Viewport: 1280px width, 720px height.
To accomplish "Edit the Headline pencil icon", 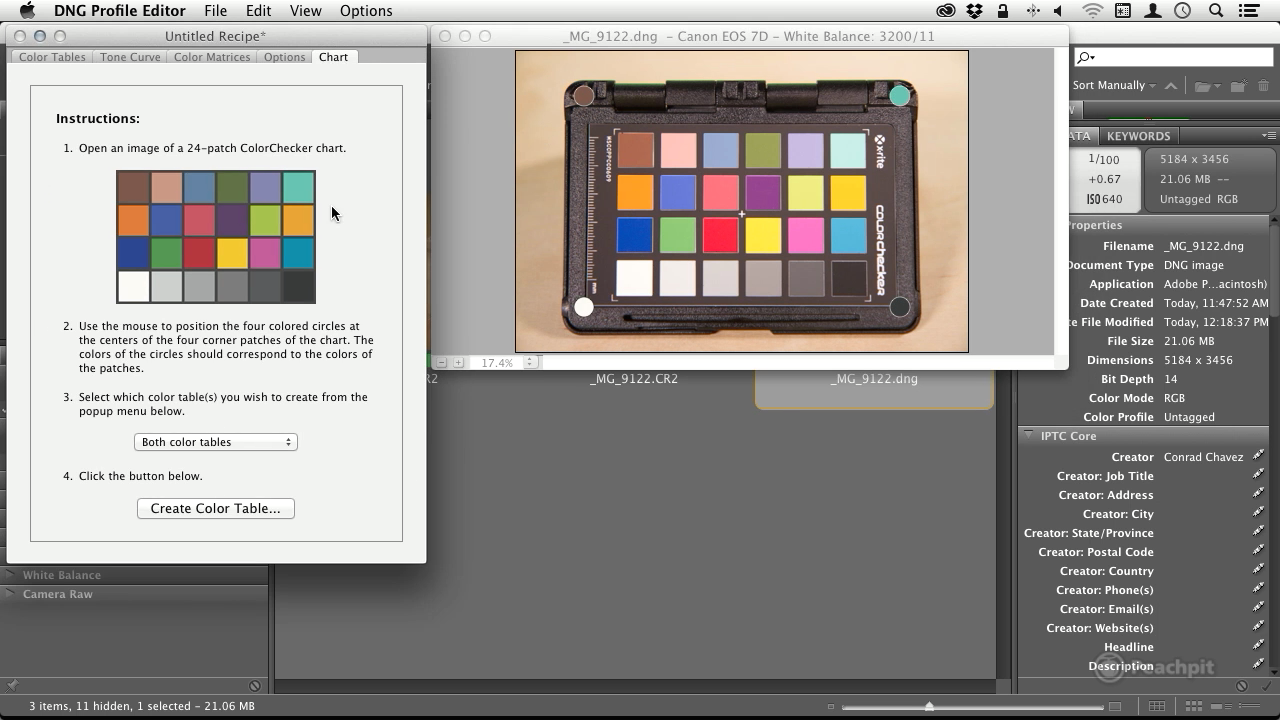I will 1259,646.
